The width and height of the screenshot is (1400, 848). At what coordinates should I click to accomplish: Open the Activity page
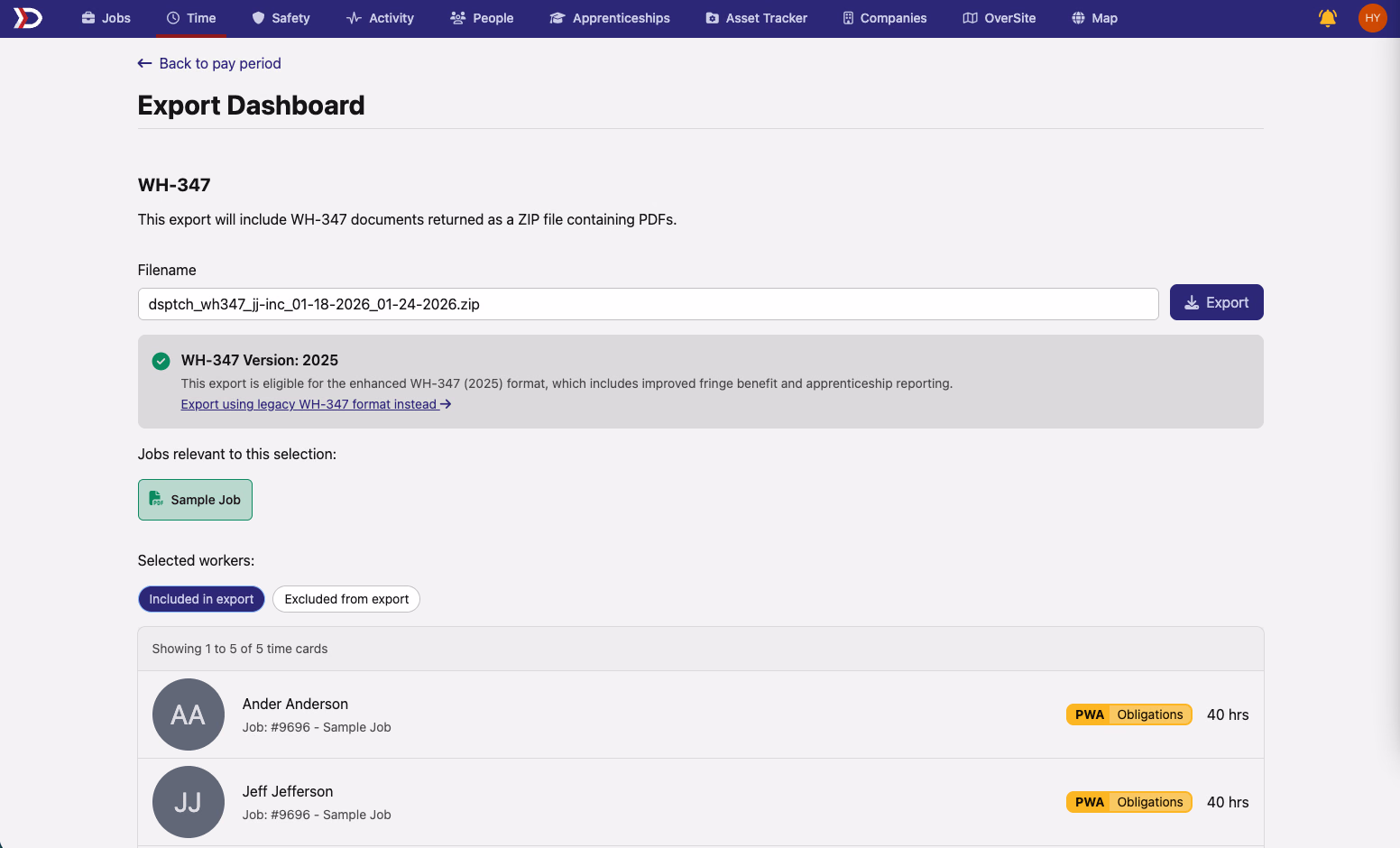(x=380, y=18)
